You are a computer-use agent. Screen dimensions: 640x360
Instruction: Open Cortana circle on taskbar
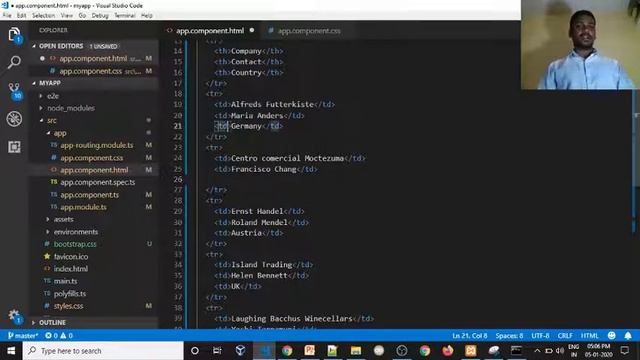[195, 351]
